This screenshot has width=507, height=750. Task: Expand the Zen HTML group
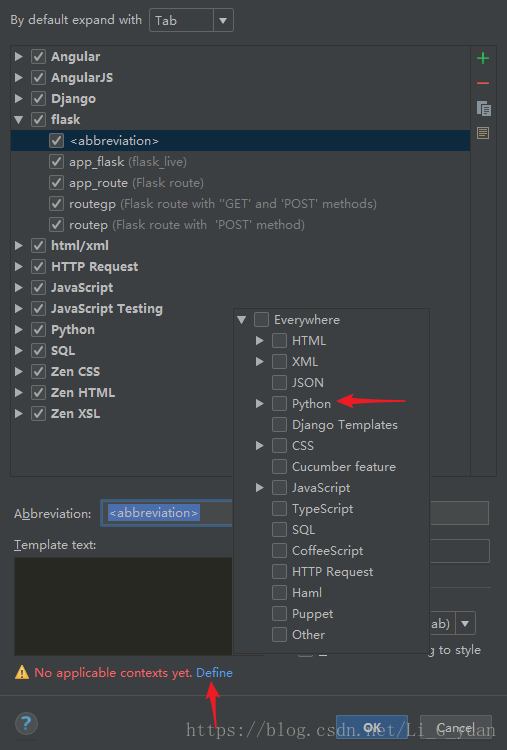tap(19, 393)
